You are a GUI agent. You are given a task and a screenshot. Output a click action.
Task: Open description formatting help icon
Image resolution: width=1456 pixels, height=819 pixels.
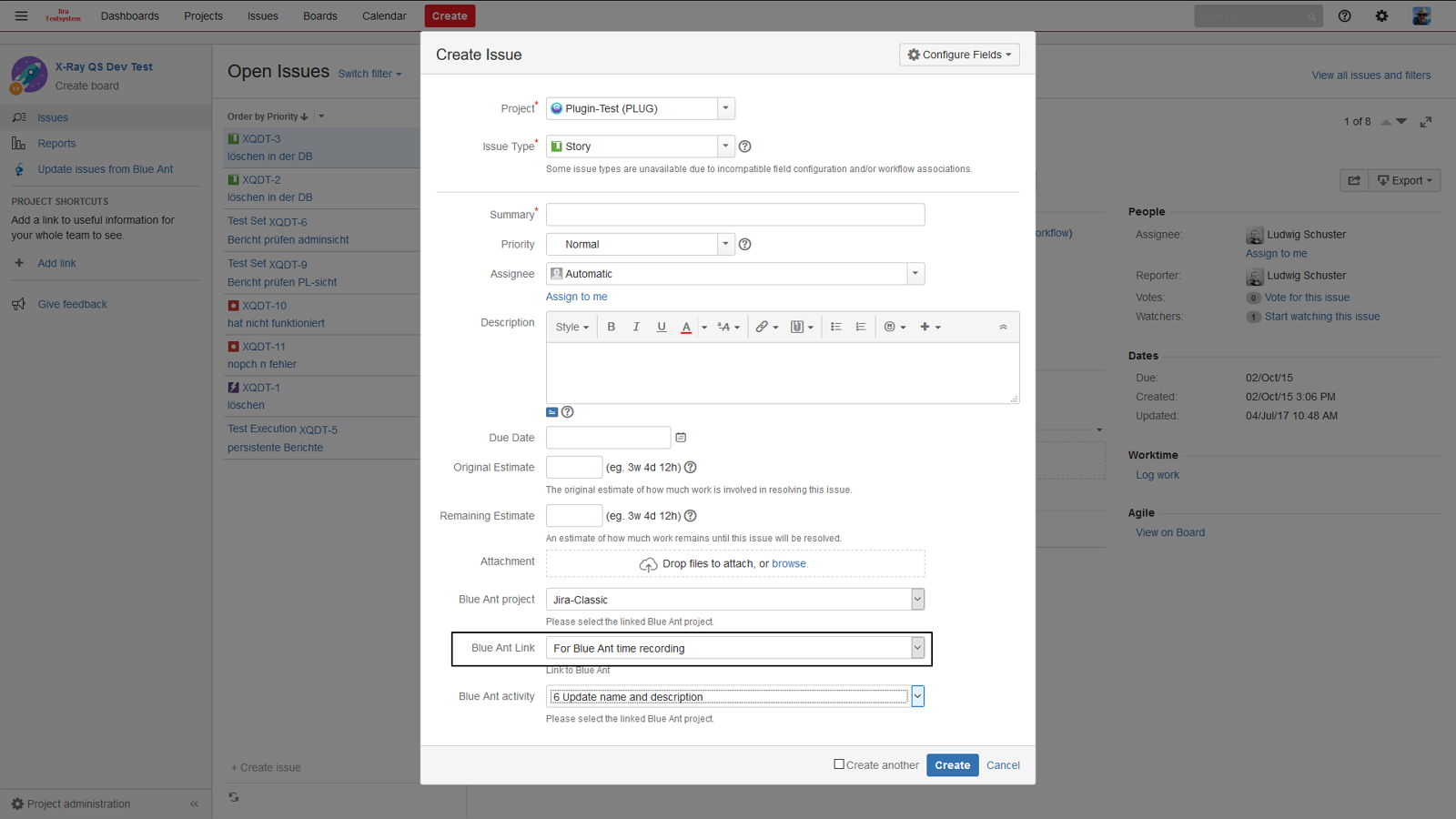[x=568, y=412]
